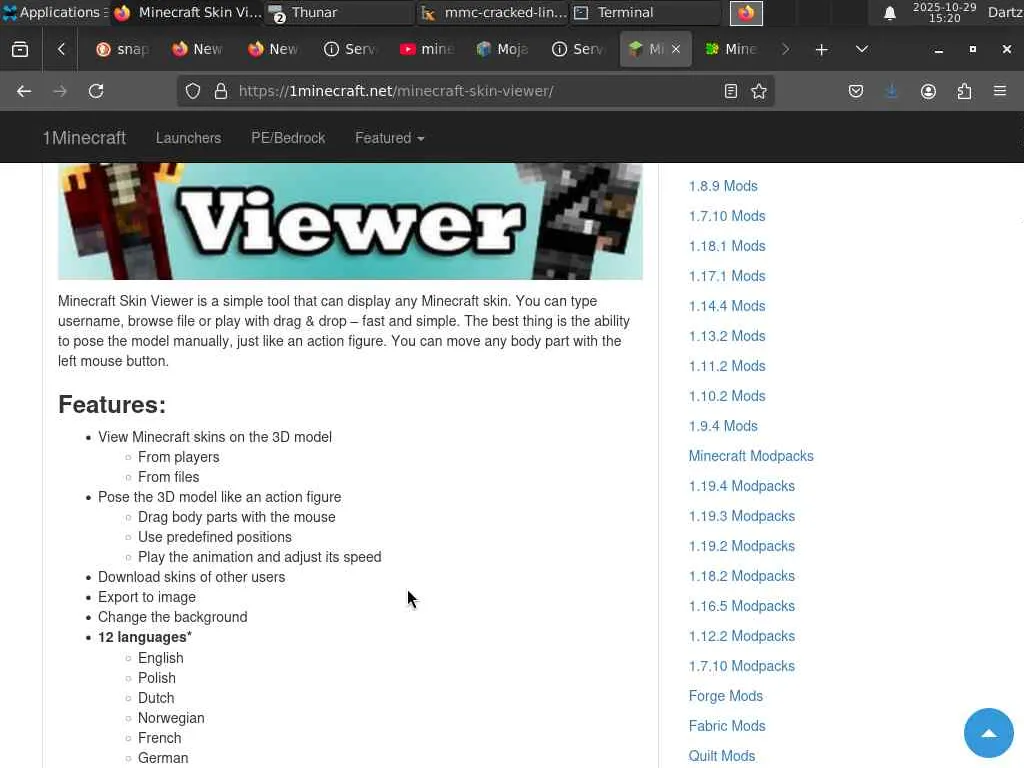Screen dimensions: 1024x768
Task: Open the Applications menu in the panel
Action: click(55, 12)
